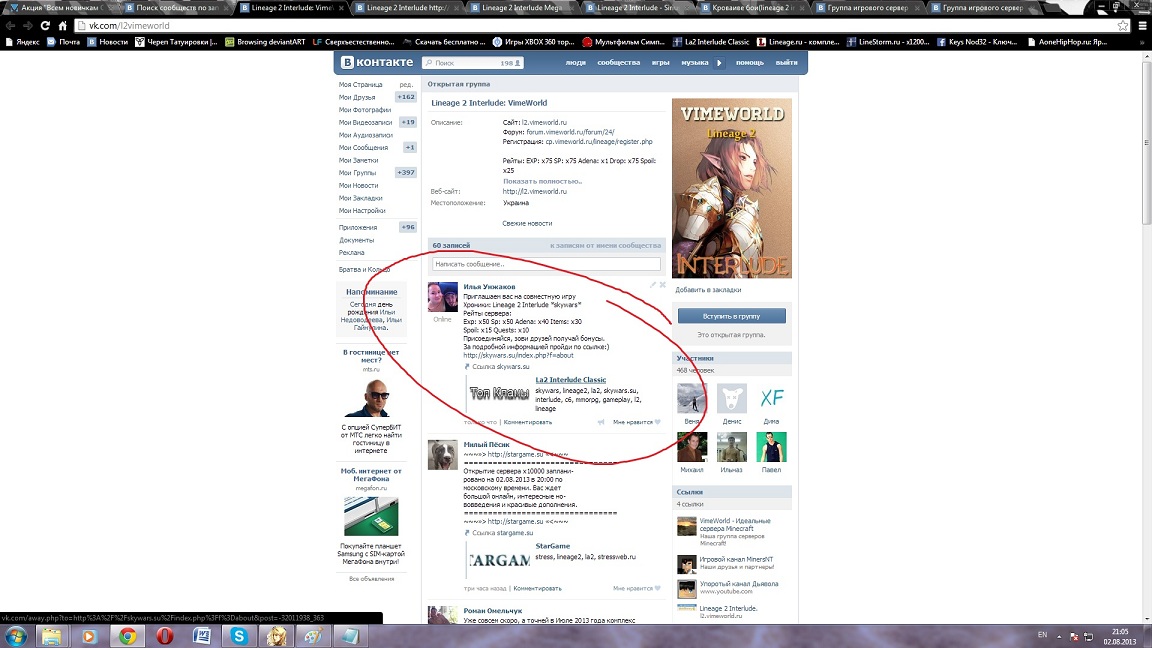The height and width of the screenshot is (648, 1152).
Task: Open люди in VK header
Action: click(575, 62)
